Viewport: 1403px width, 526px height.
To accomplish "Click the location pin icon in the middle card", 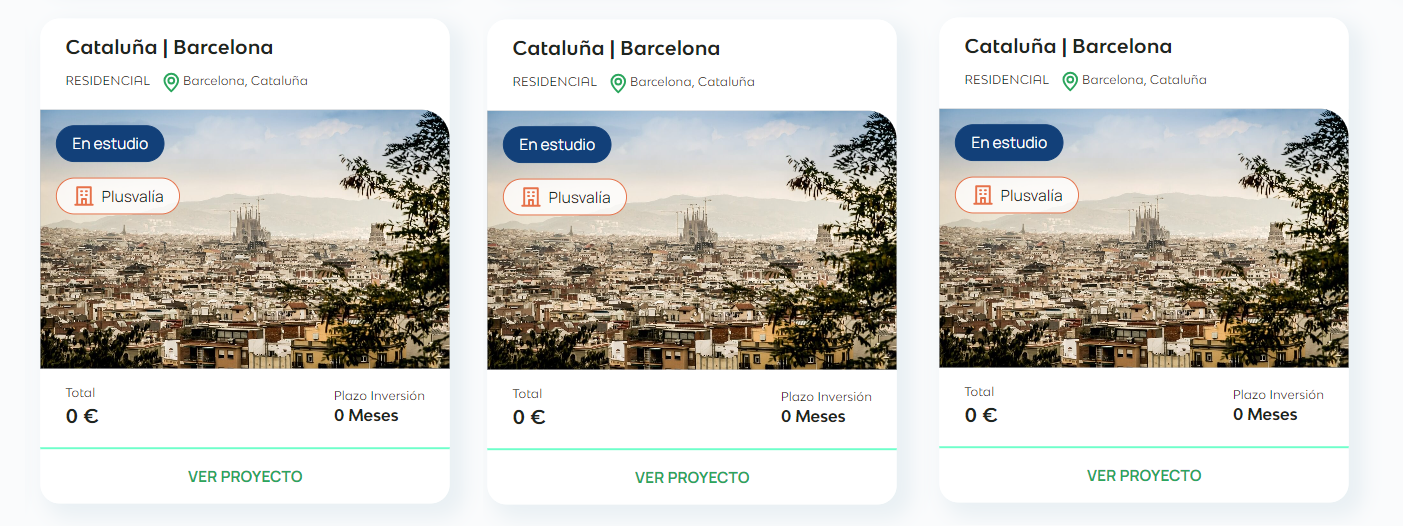I will click(x=618, y=83).
